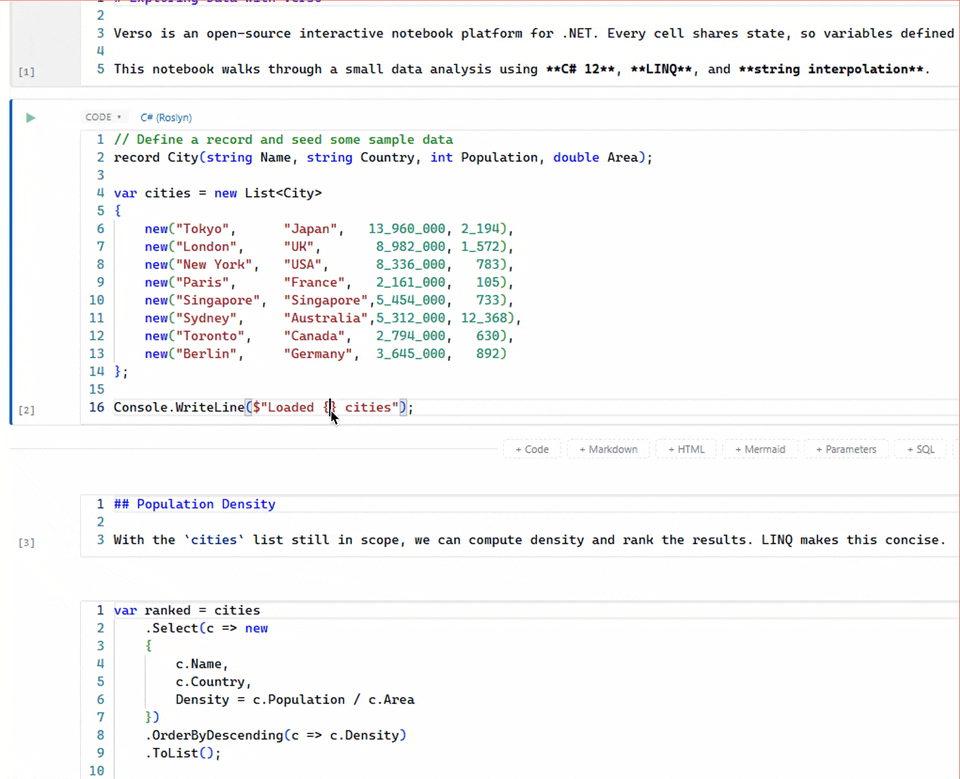Image resolution: width=960 pixels, height=779 pixels.
Task: Insert an HTML cell
Action: coord(686,449)
